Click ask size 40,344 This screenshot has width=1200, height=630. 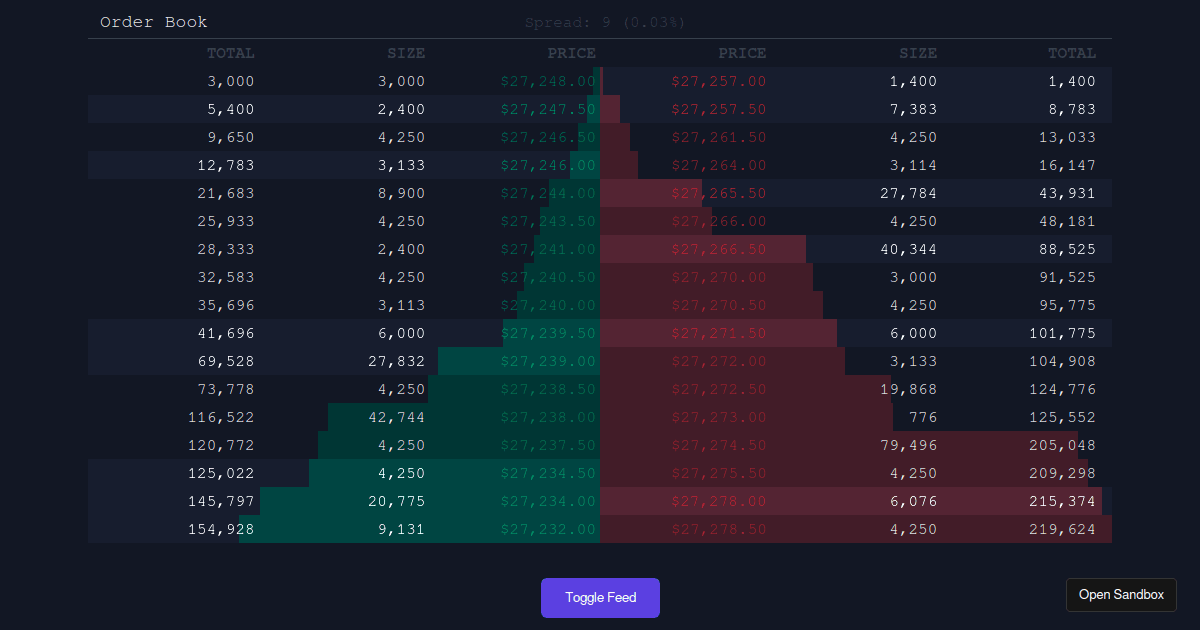pyautogui.click(x=909, y=249)
